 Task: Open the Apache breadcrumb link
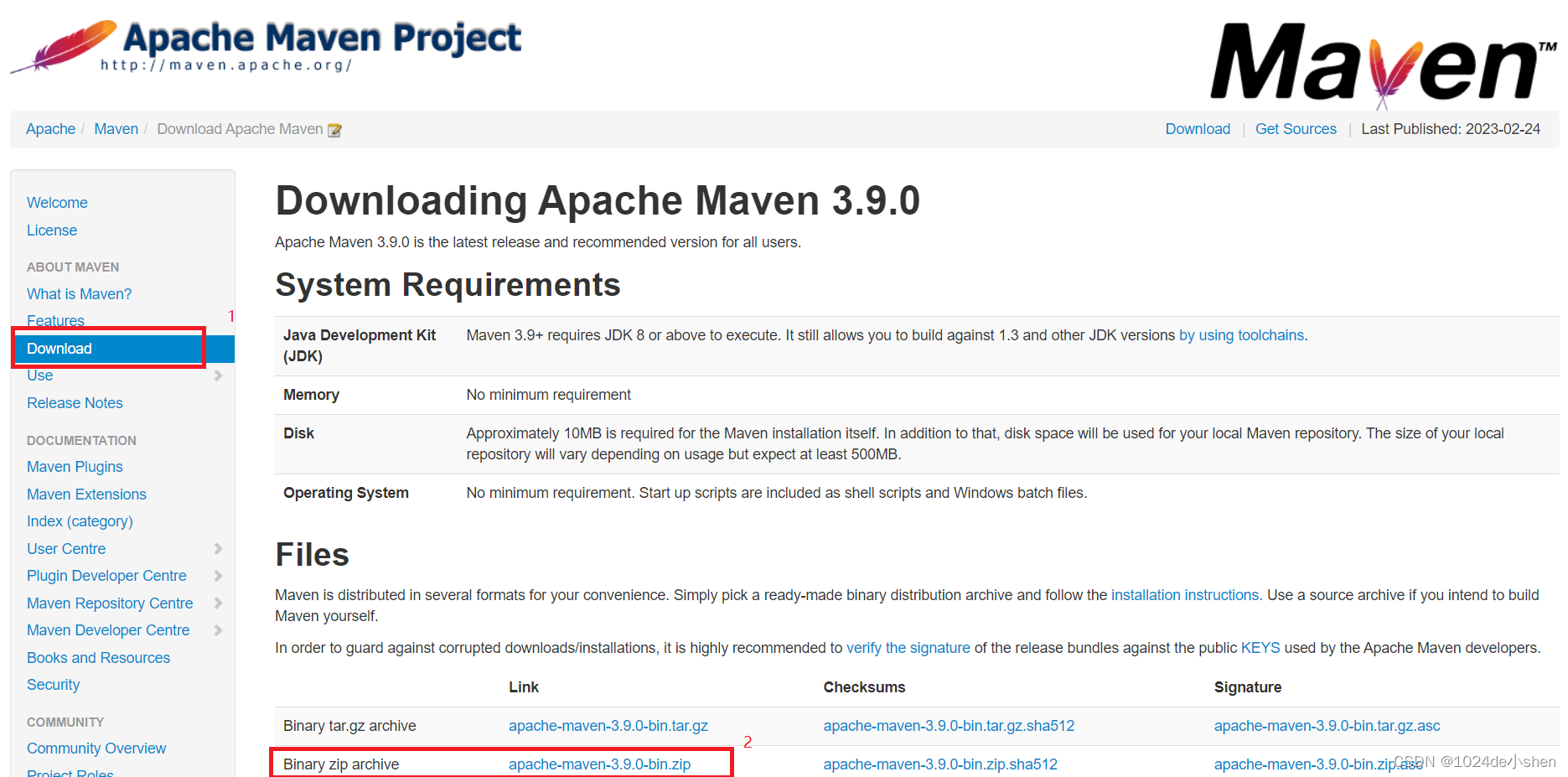point(50,129)
